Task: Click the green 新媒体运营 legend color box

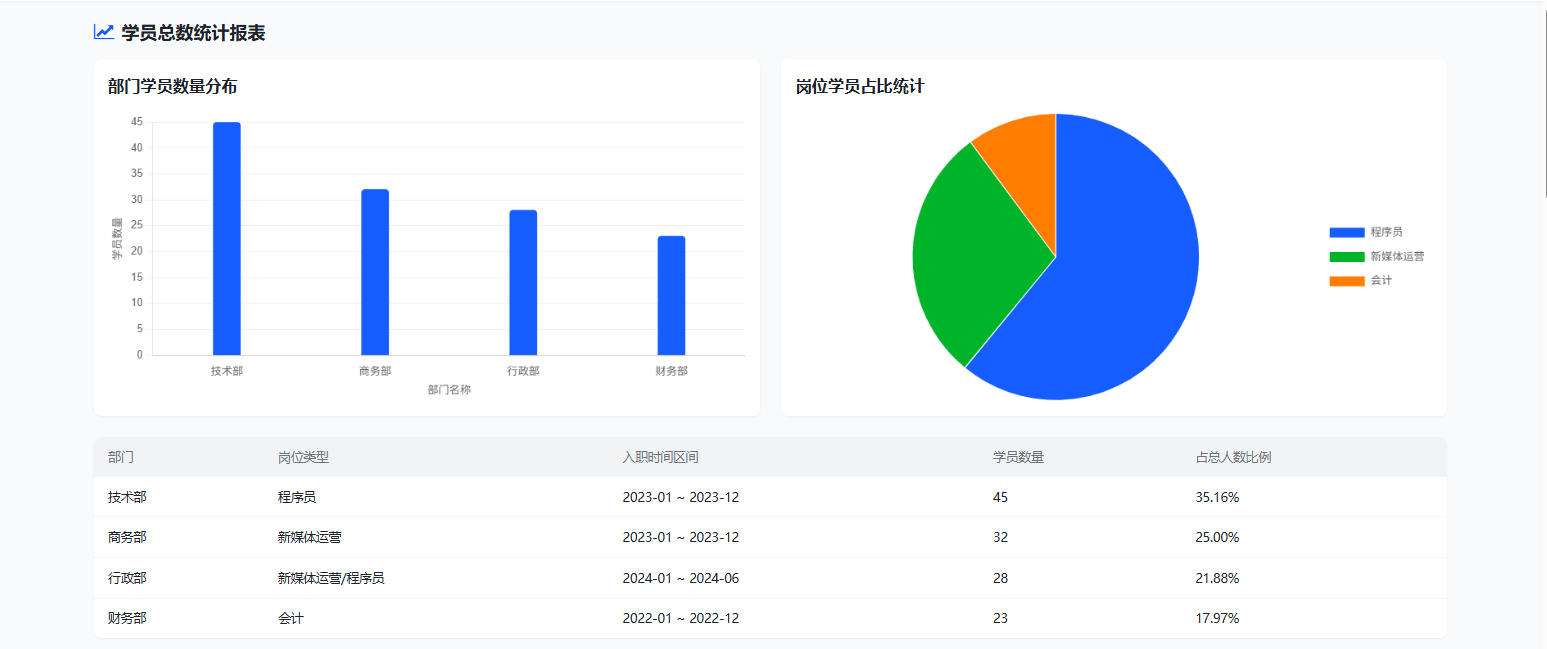Action: (x=1346, y=257)
